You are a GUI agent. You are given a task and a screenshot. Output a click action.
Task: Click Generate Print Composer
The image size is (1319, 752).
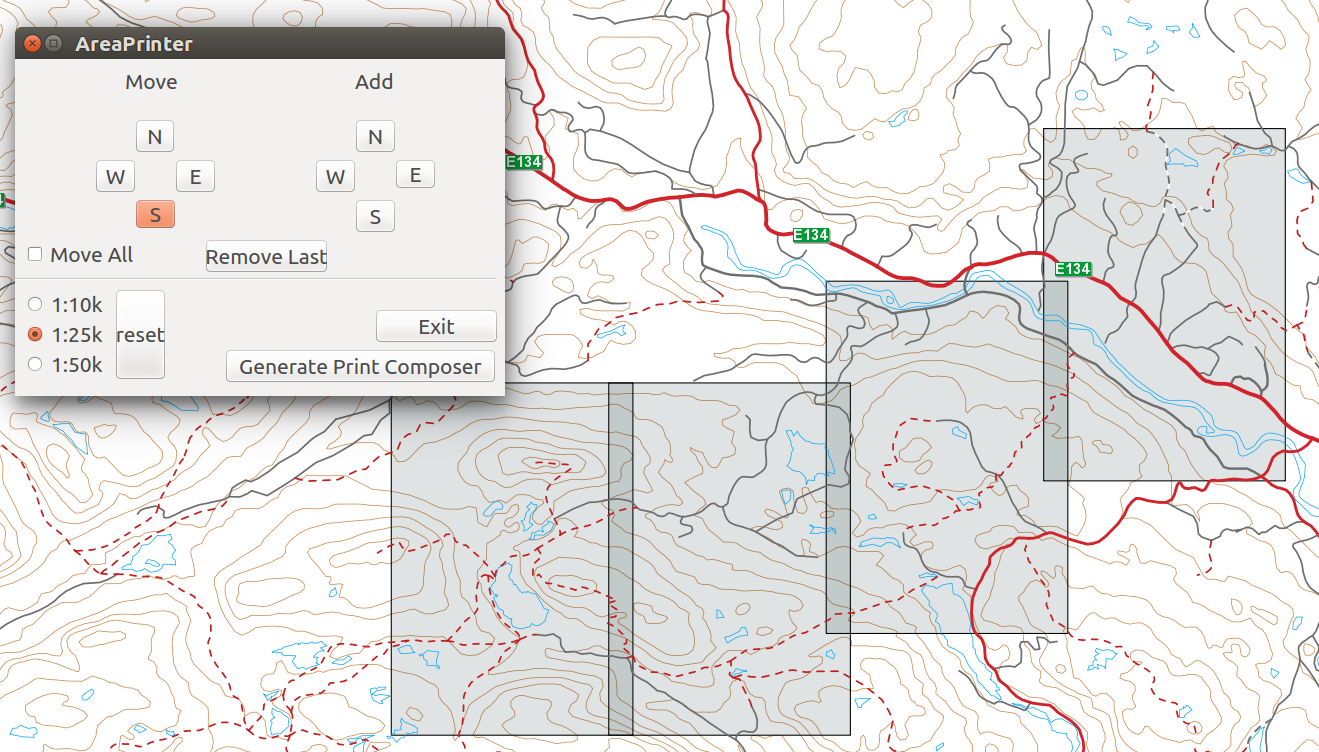click(360, 367)
